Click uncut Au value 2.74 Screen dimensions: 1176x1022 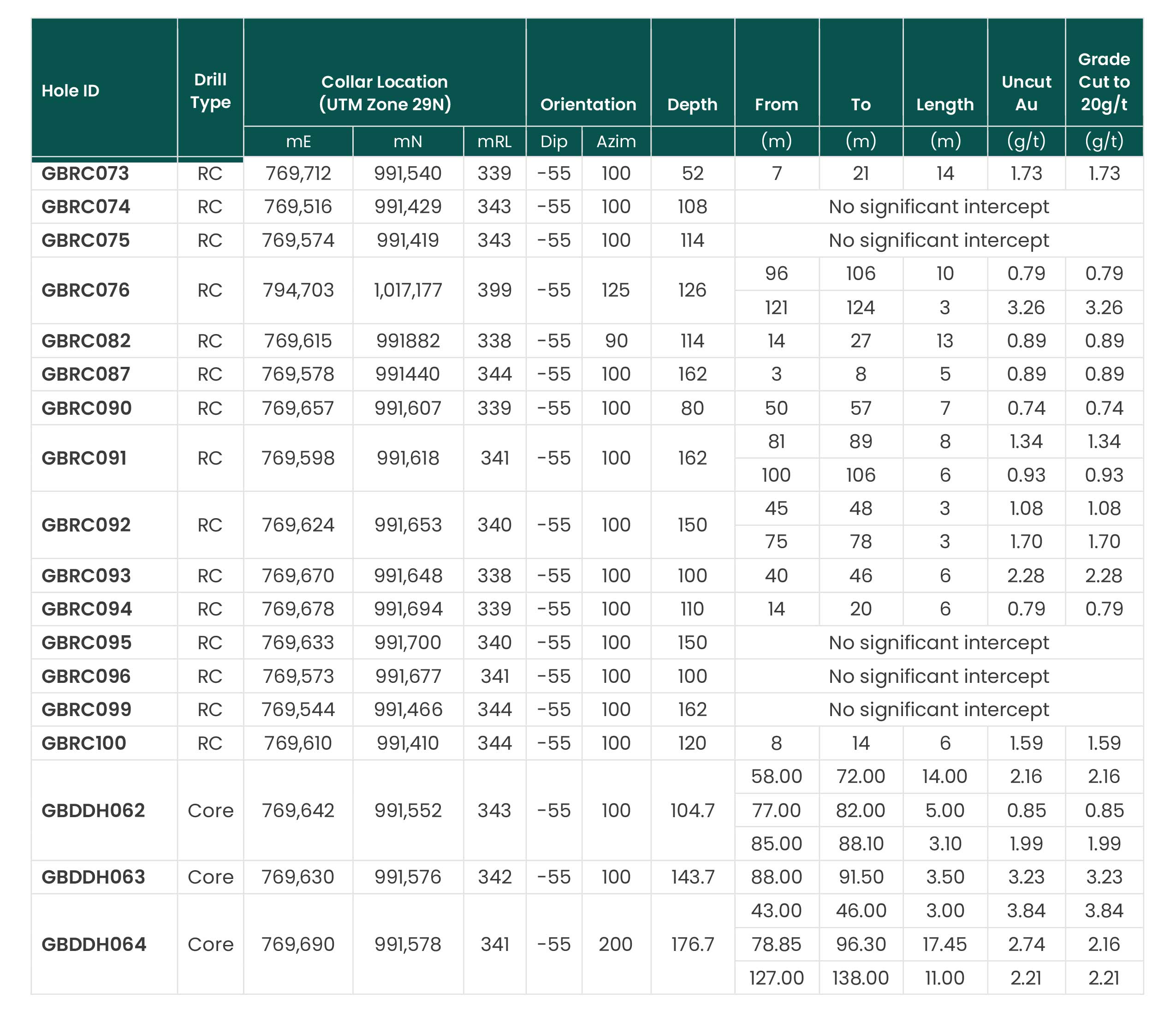click(x=1026, y=944)
